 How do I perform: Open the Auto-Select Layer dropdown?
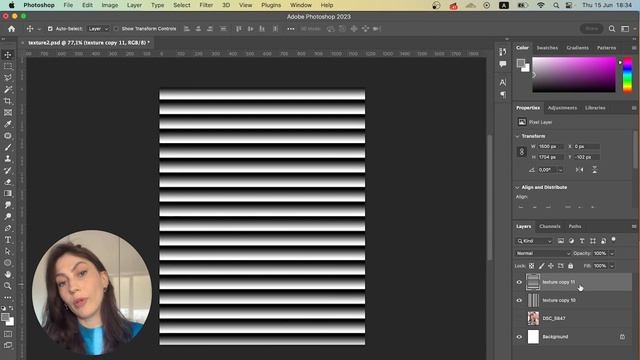[x=98, y=29]
